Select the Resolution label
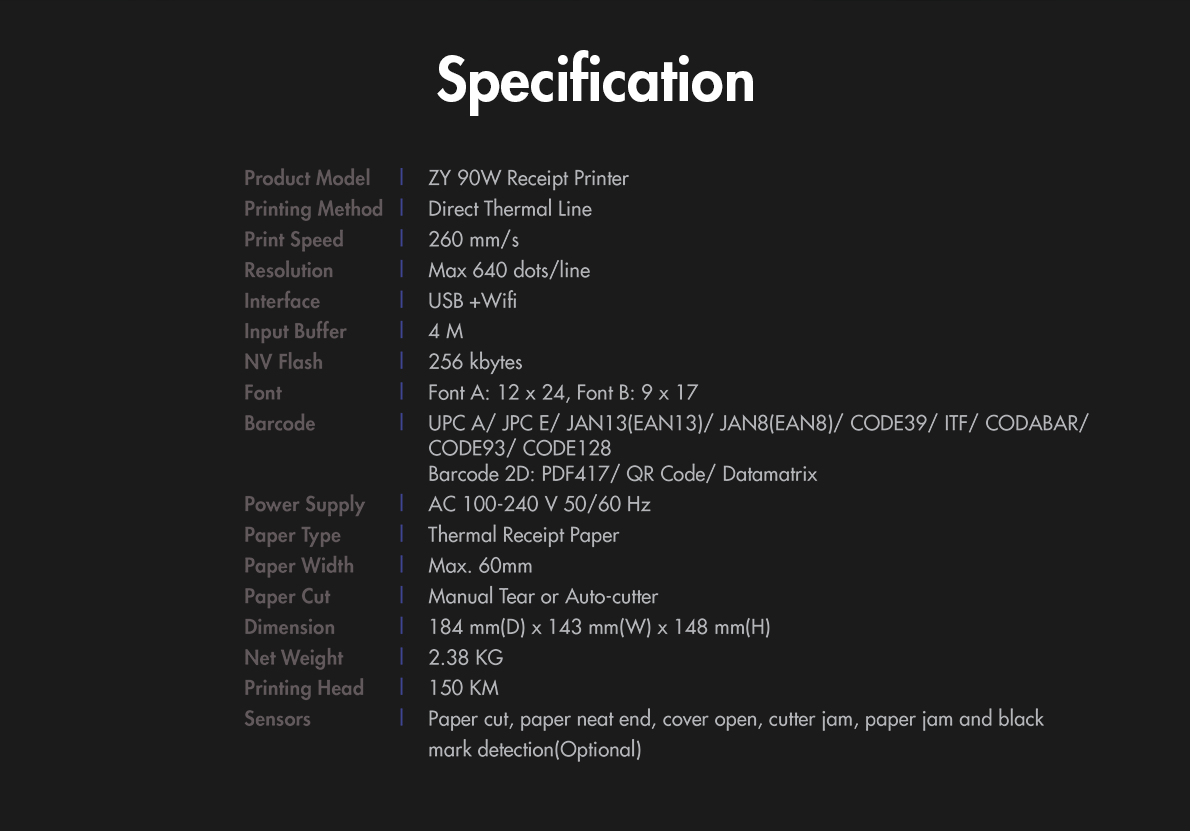Image resolution: width=1190 pixels, height=831 pixels. [x=288, y=270]
